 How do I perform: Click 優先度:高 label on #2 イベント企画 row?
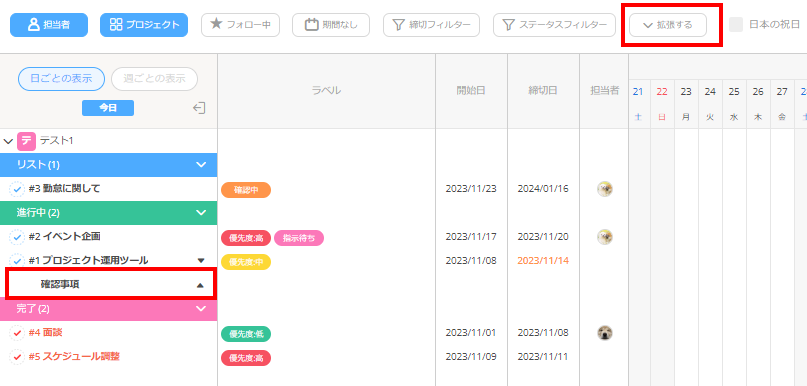(246, 238)
